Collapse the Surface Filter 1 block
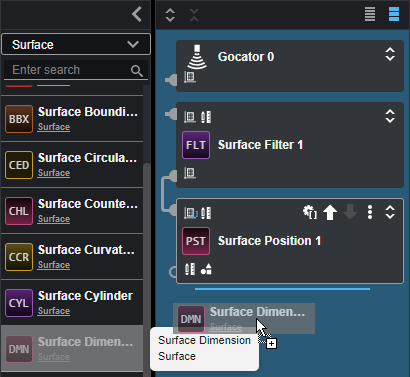 (x=390, y=116)
